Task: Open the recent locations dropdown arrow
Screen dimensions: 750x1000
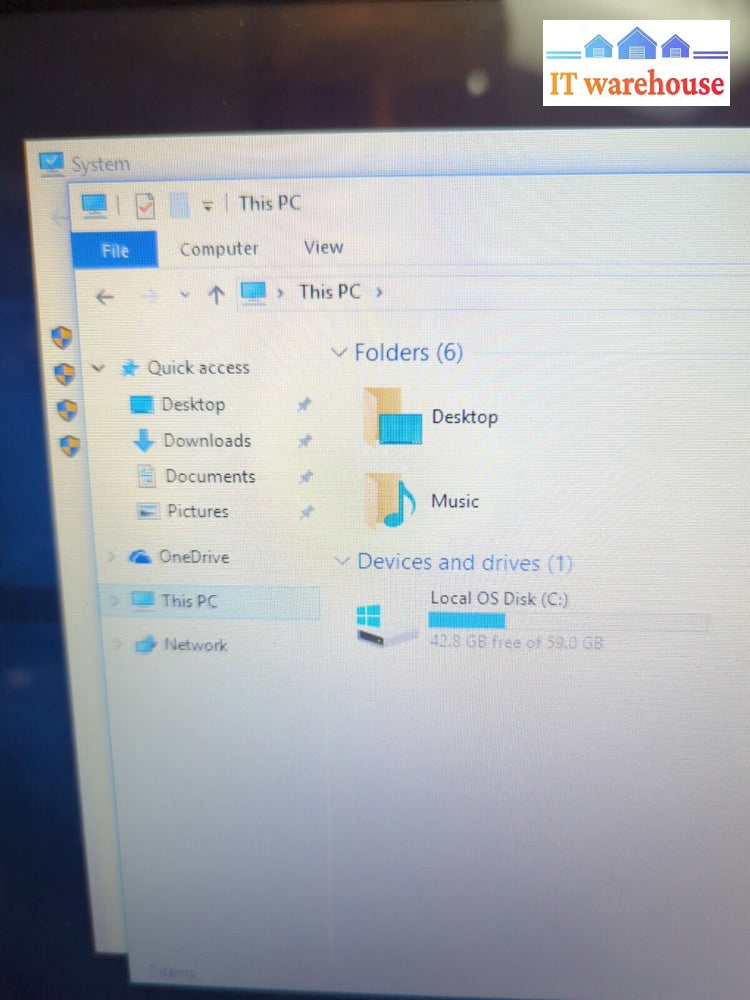Action: pos(184,295)
